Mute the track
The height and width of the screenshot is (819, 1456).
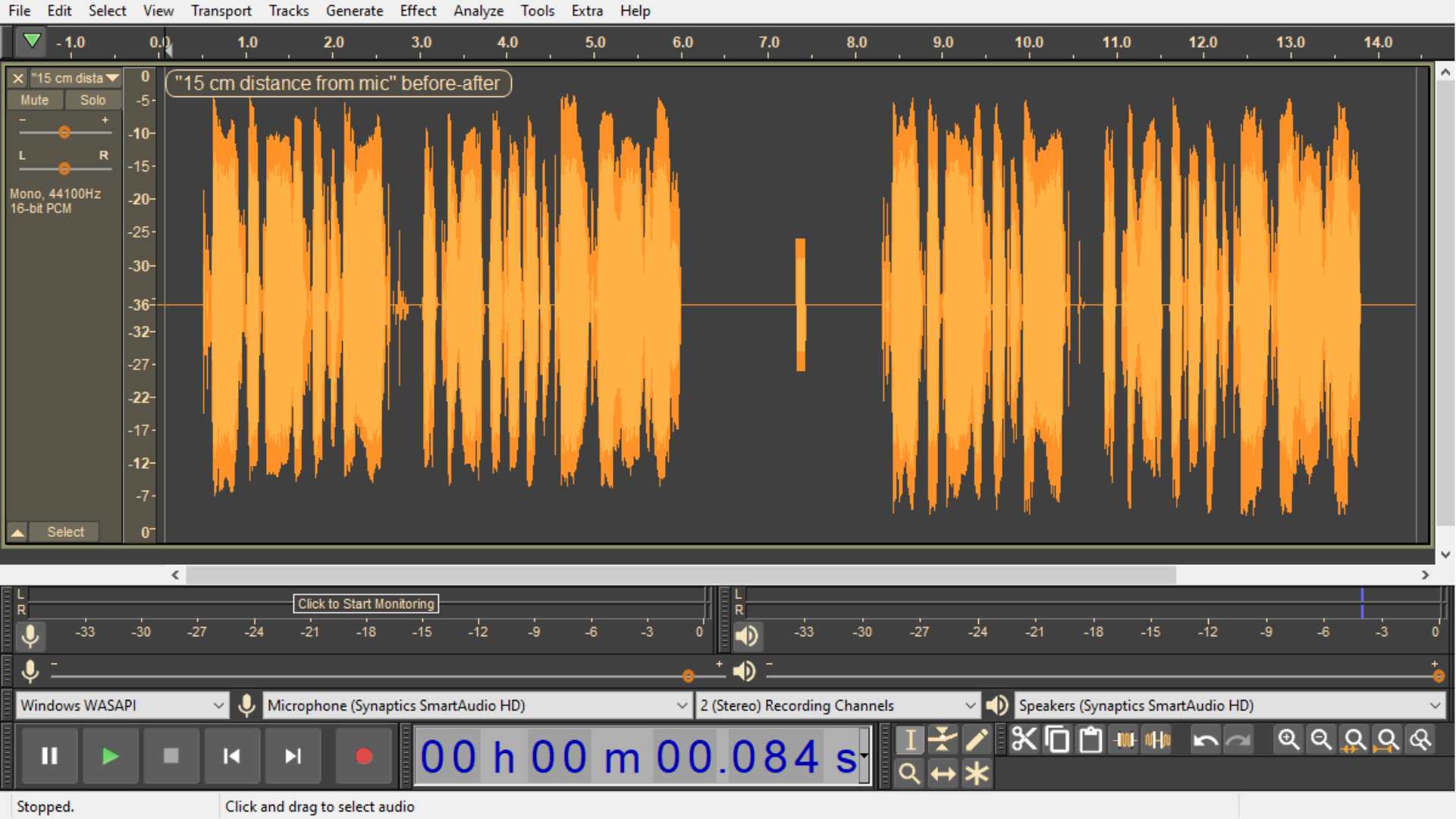pos(34,100)
